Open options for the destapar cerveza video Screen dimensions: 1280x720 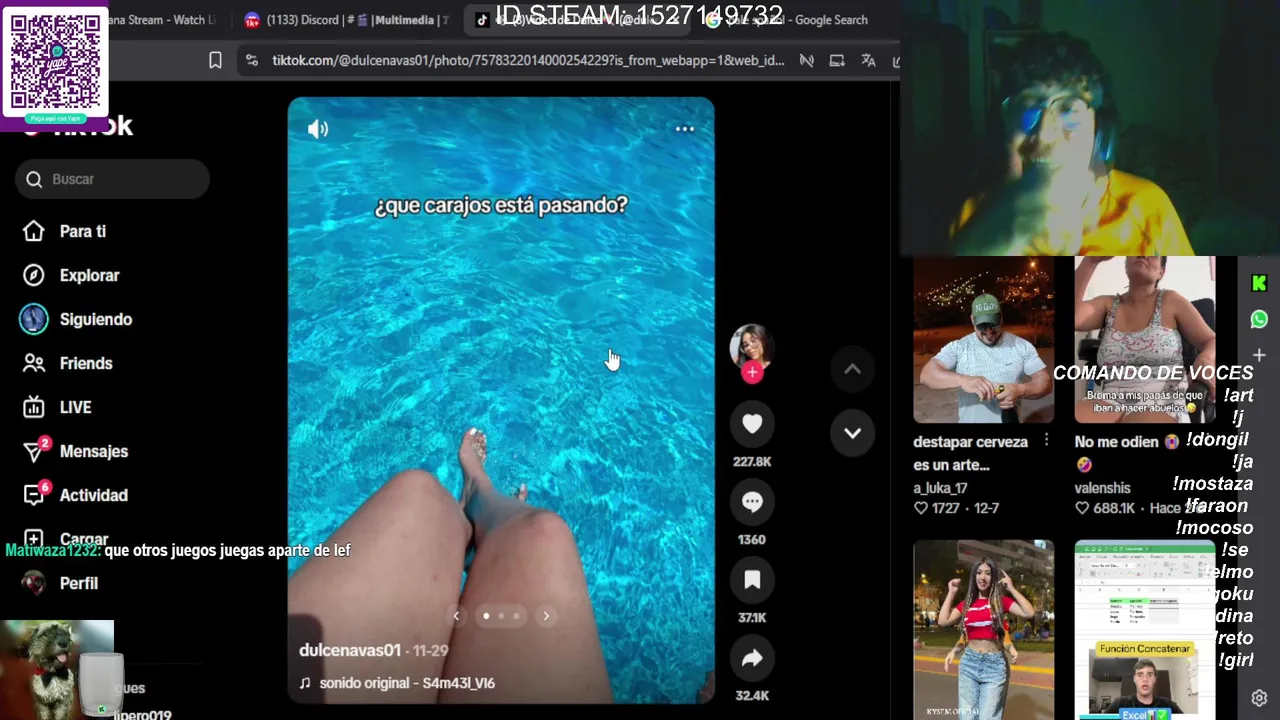[1046, 441]
